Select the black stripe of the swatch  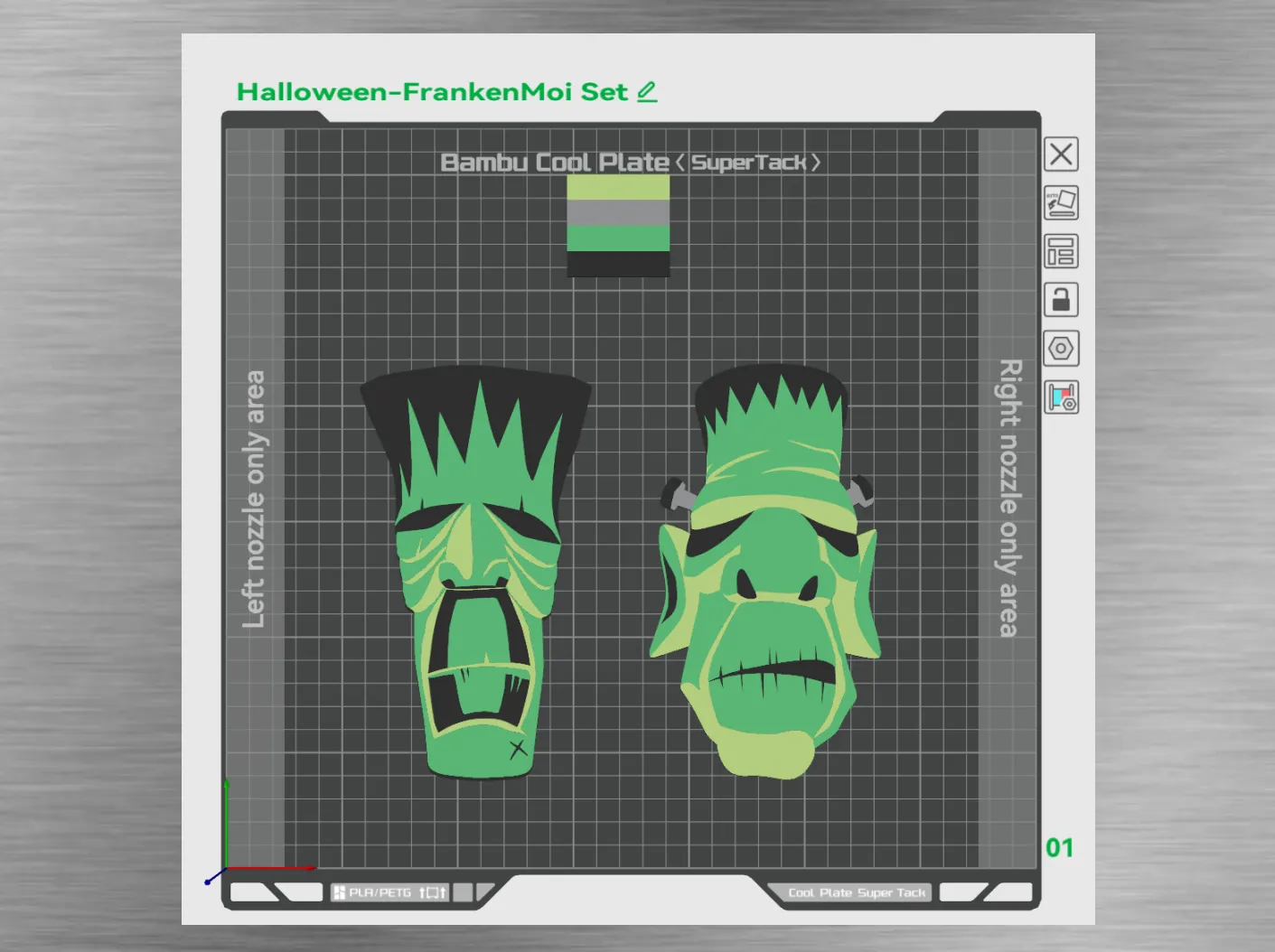[x=618, y=264]
